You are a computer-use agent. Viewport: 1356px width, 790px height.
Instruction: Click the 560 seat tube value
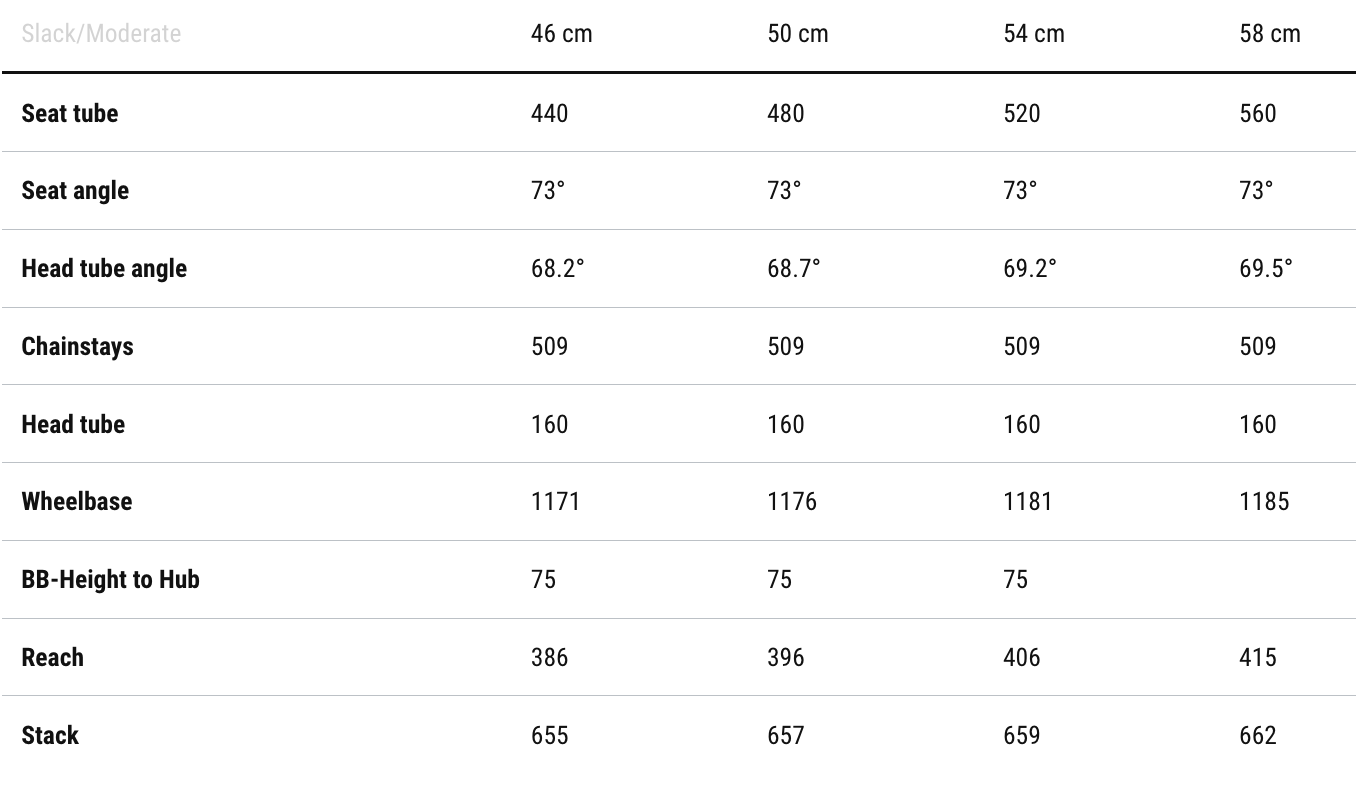pos(1258,113)
